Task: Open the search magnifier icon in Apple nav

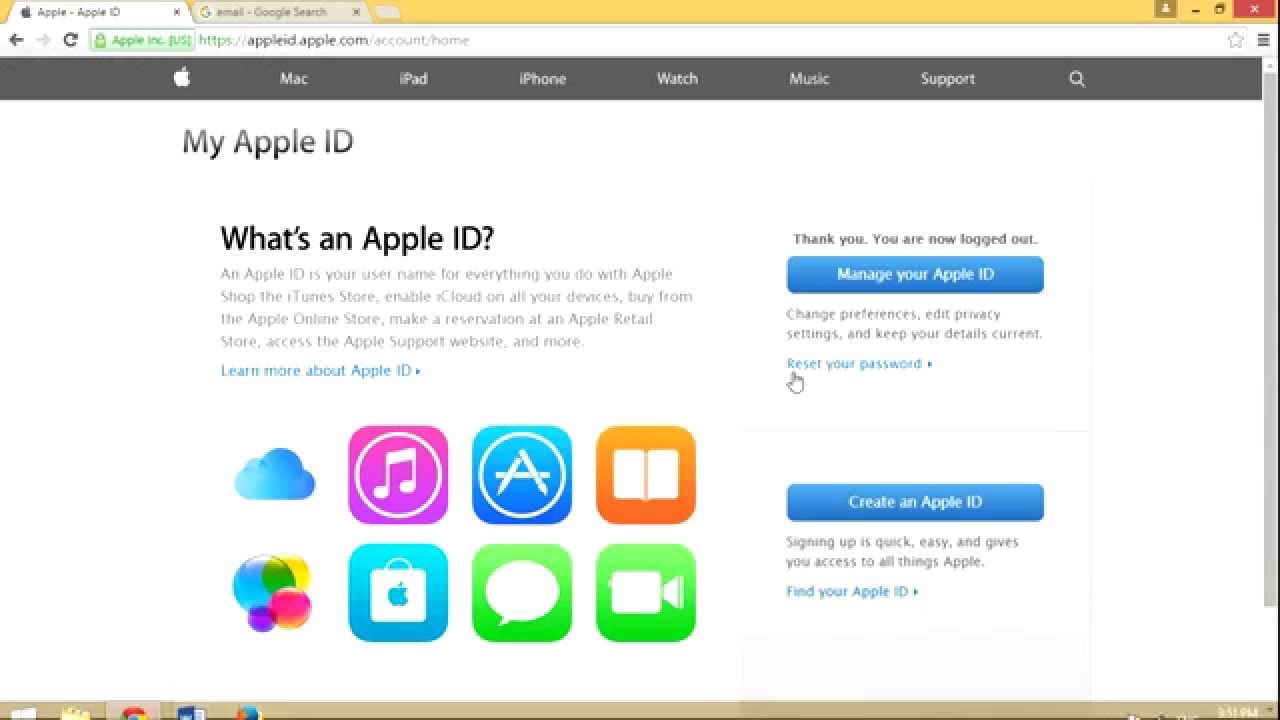Action: tap(1077, 79)
